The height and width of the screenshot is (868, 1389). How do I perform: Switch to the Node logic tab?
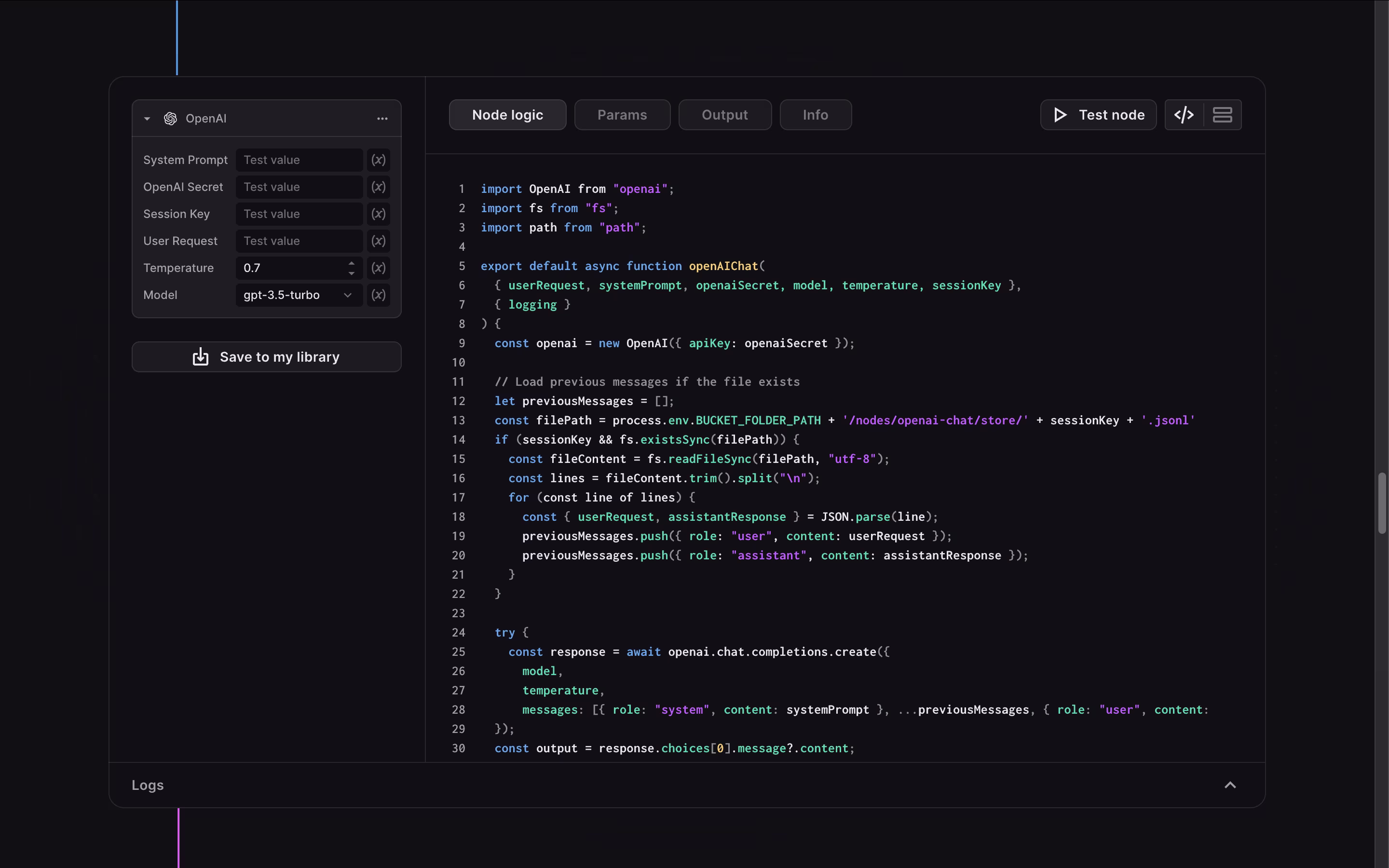pos(507,115)
